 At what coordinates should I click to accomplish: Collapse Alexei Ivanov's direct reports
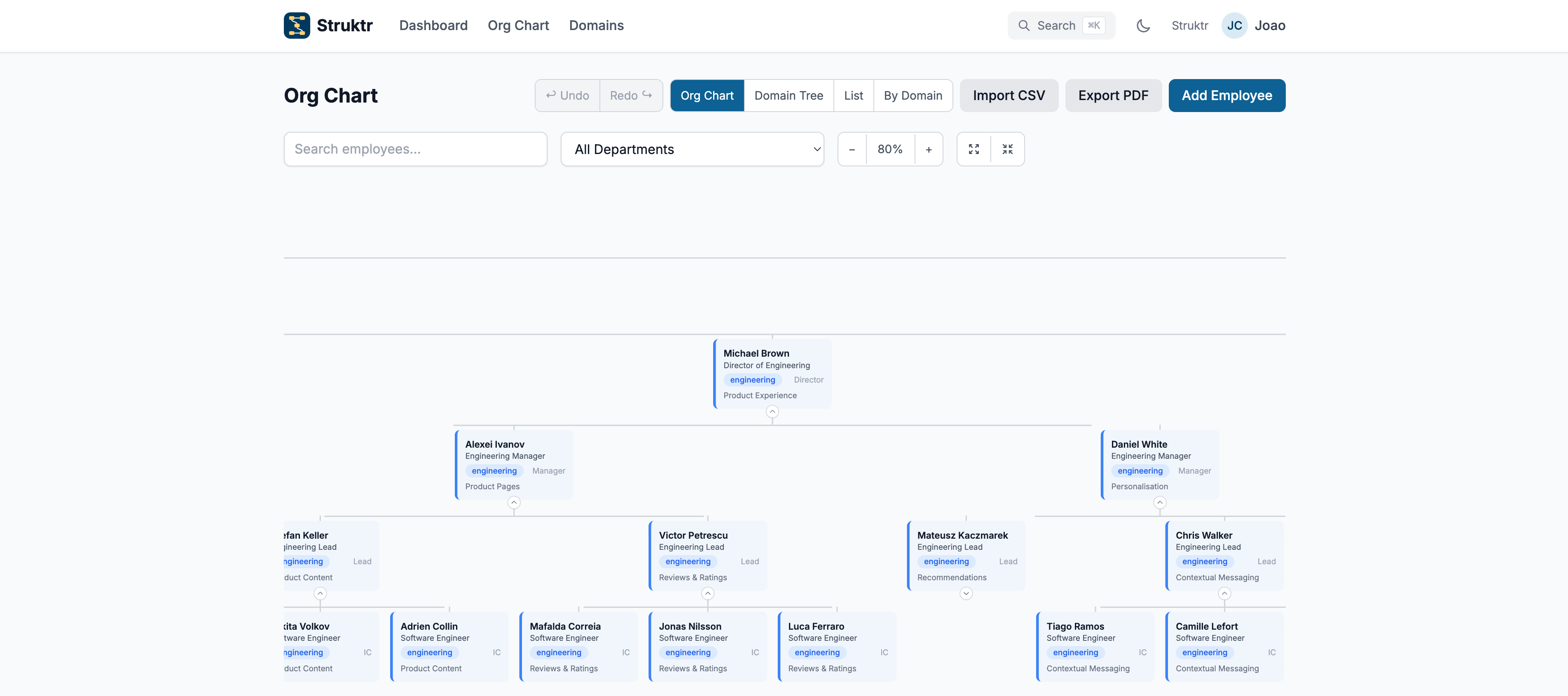[514, 502]
